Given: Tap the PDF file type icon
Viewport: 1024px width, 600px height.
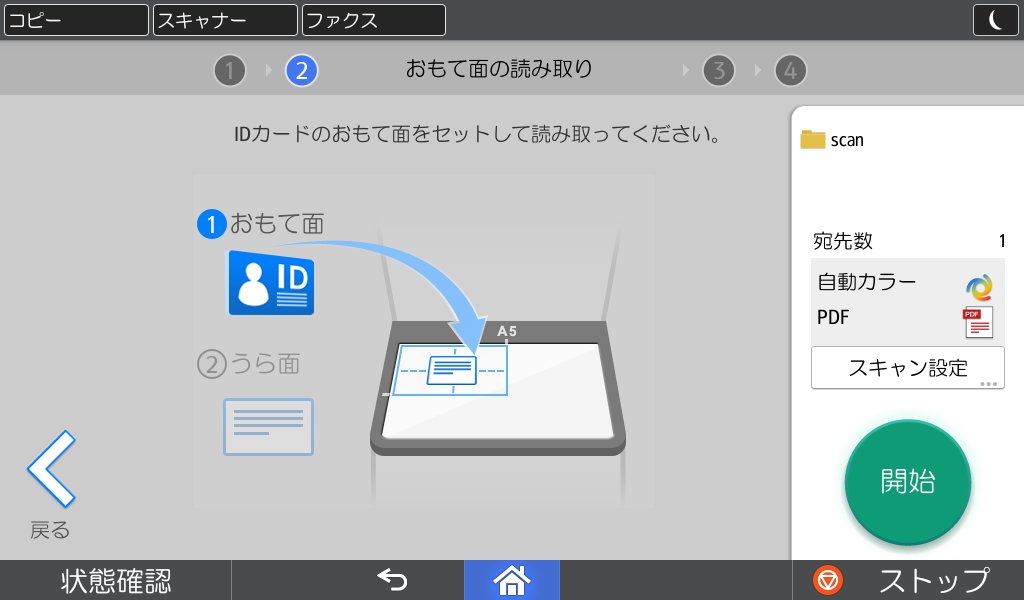Looking at the screenshot, I should [977, 323].
